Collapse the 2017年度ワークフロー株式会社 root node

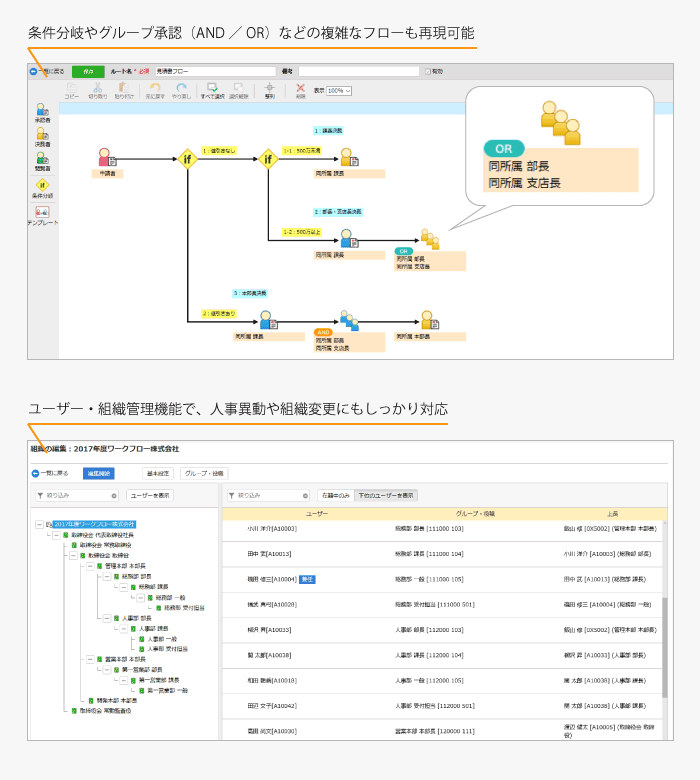(40, 524)
